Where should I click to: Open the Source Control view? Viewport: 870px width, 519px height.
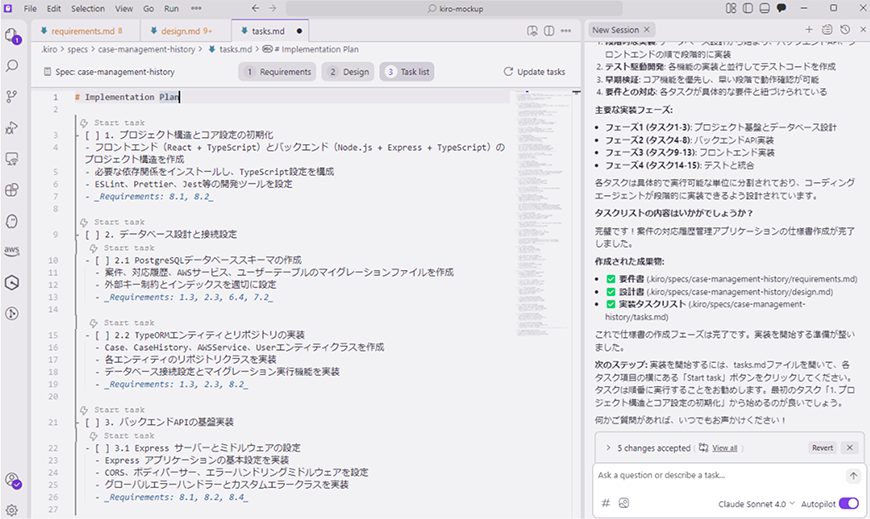(x=12, y=97)
